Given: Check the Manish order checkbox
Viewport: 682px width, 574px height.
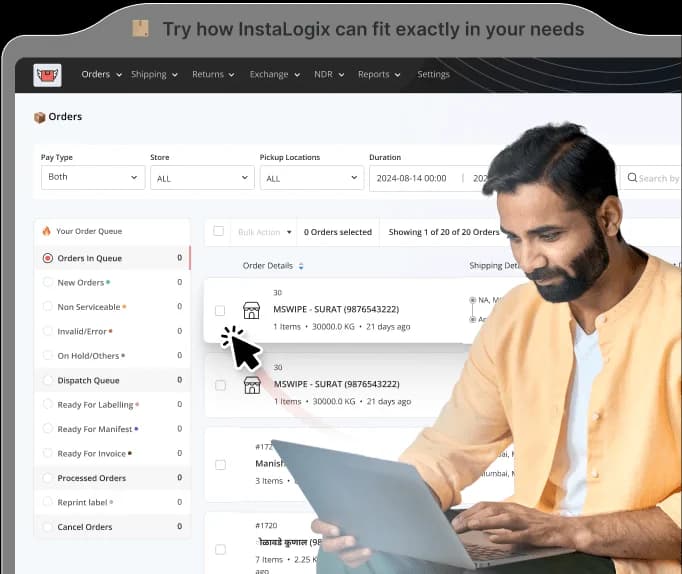Looking at the screenshot, I should (221, 465).
